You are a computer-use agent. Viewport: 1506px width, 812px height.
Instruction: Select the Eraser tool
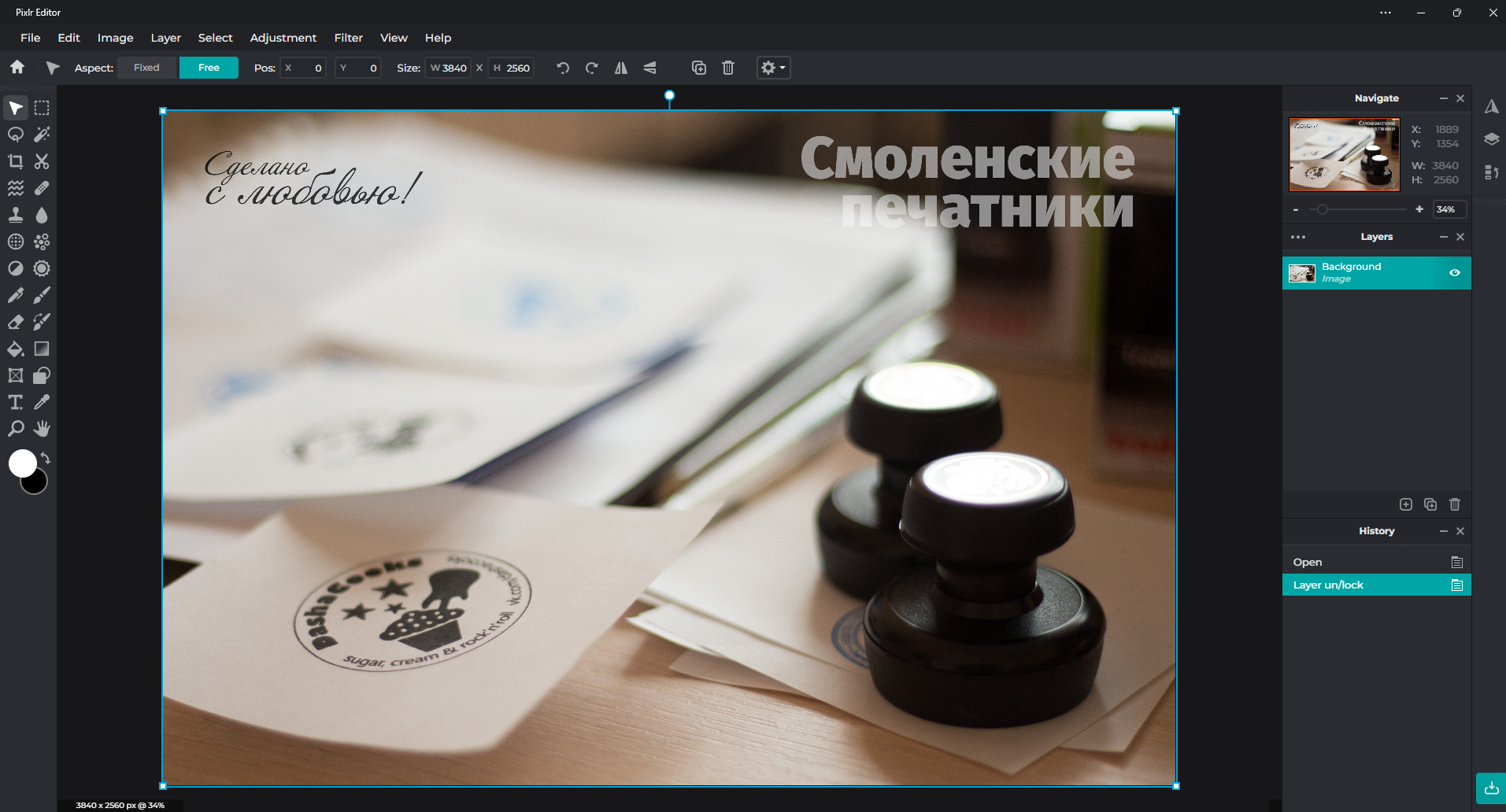[16, 322]
